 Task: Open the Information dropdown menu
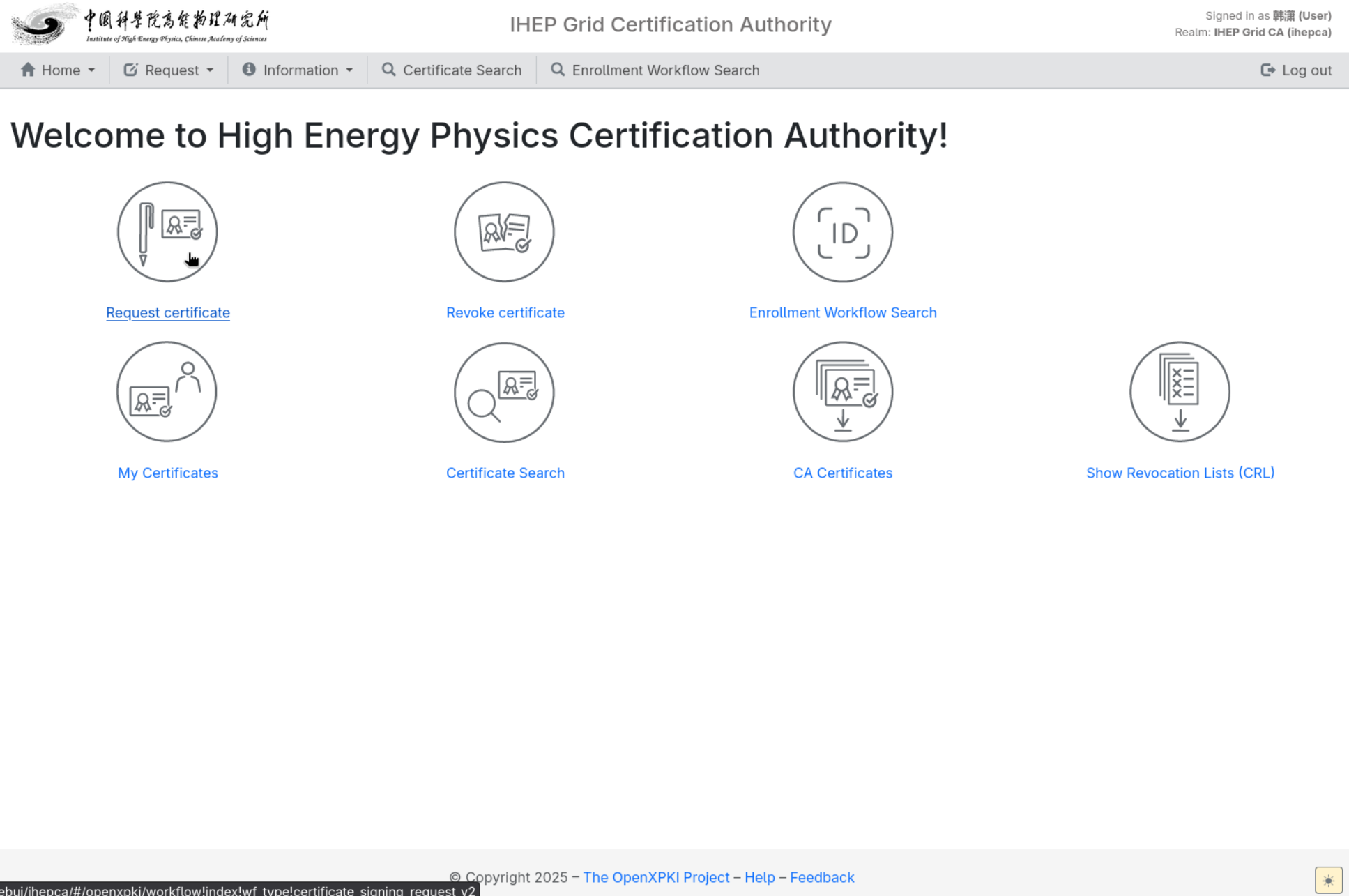298,70
